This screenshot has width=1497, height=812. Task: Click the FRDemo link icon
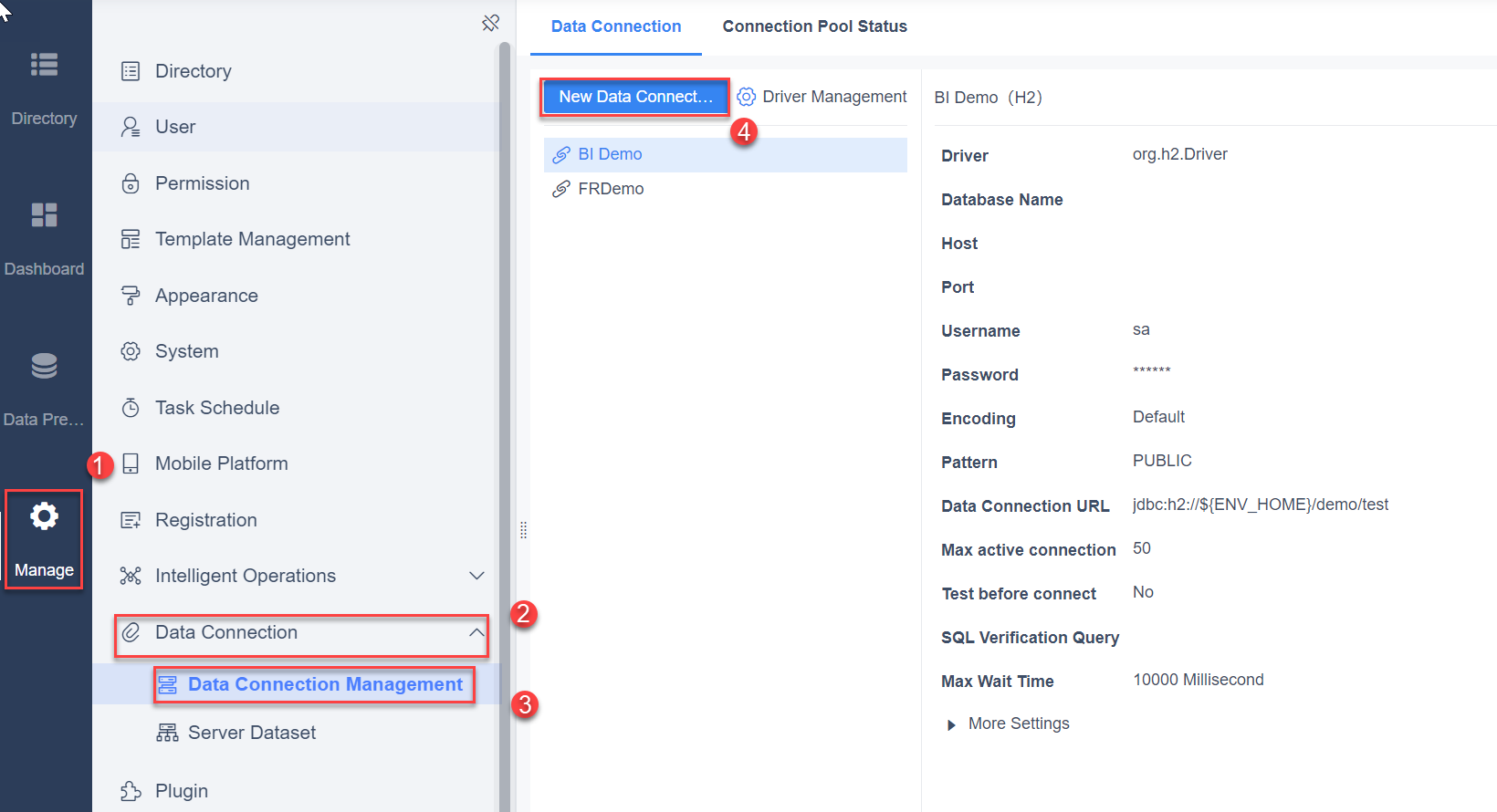pos(561,190)
